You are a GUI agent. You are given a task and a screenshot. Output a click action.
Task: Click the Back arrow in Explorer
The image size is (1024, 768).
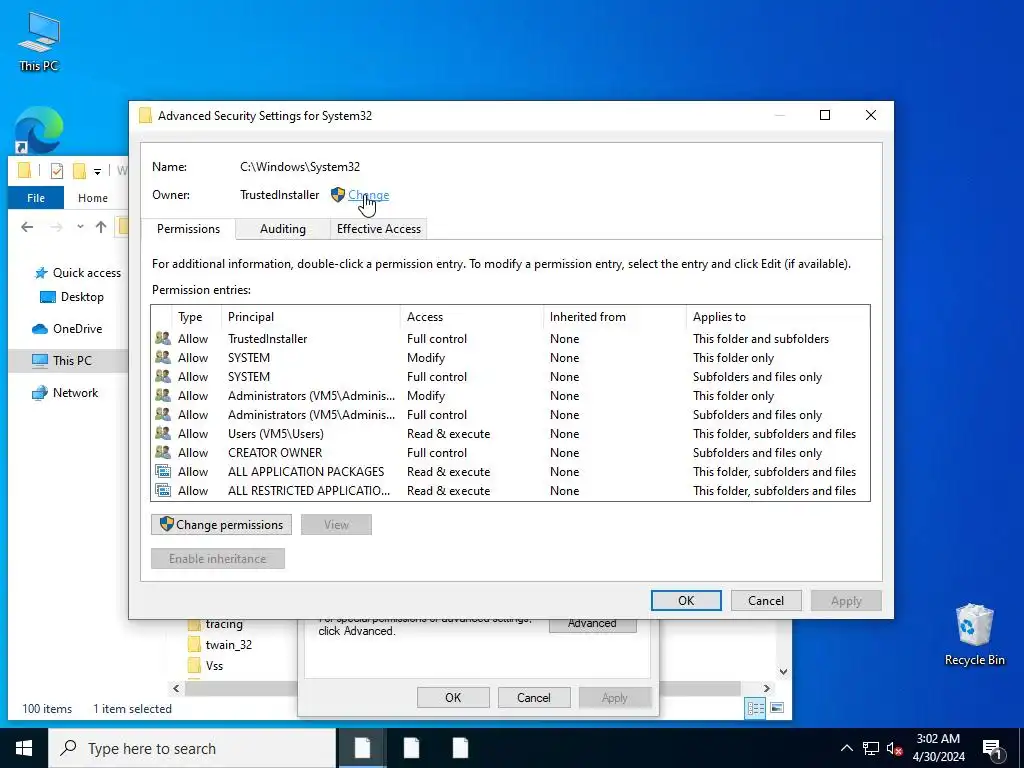27,227
